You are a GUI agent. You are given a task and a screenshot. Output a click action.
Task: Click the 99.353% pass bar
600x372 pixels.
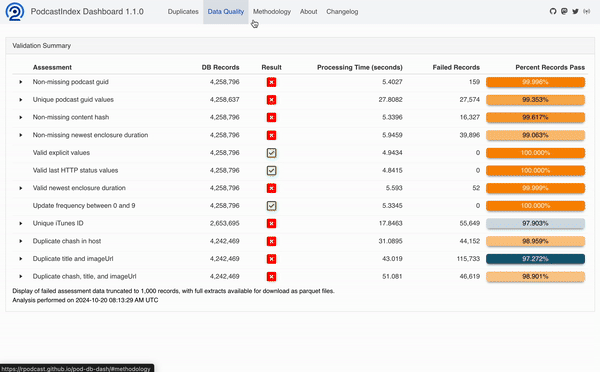(x=535, y=100)
